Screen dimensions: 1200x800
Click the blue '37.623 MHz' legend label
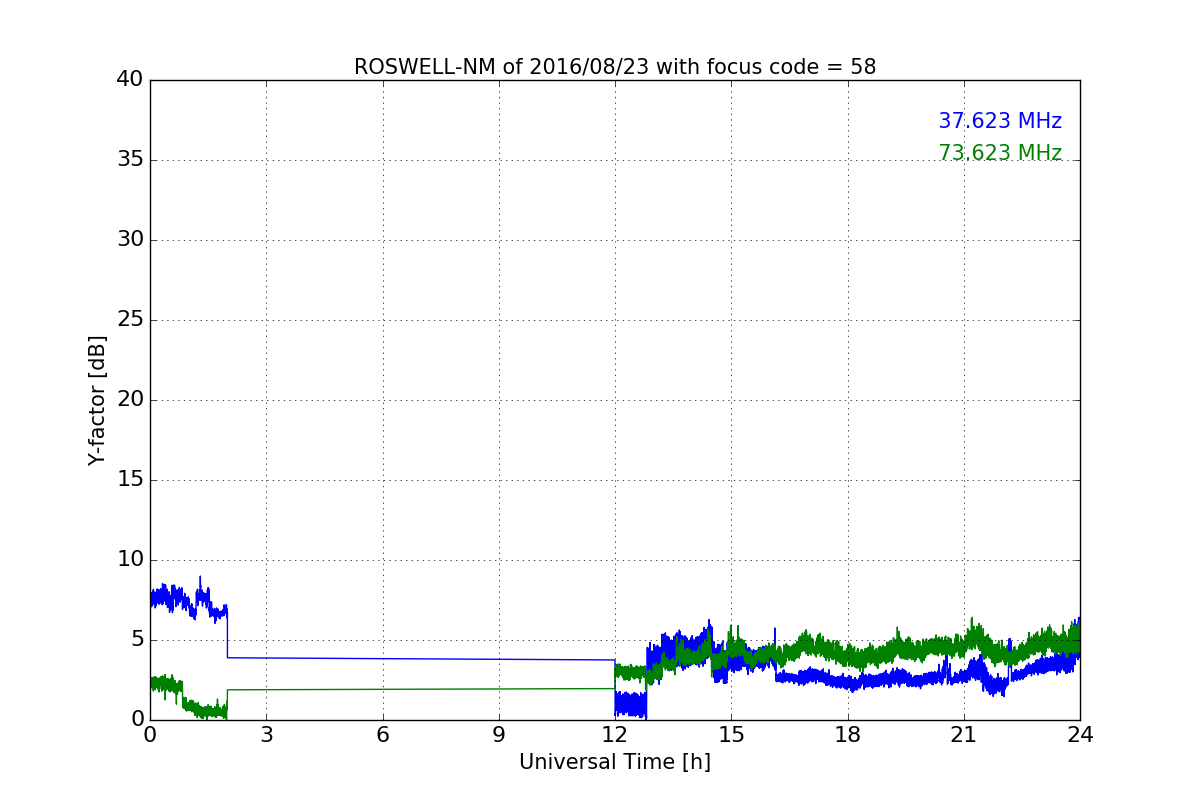coord(1000,121)
